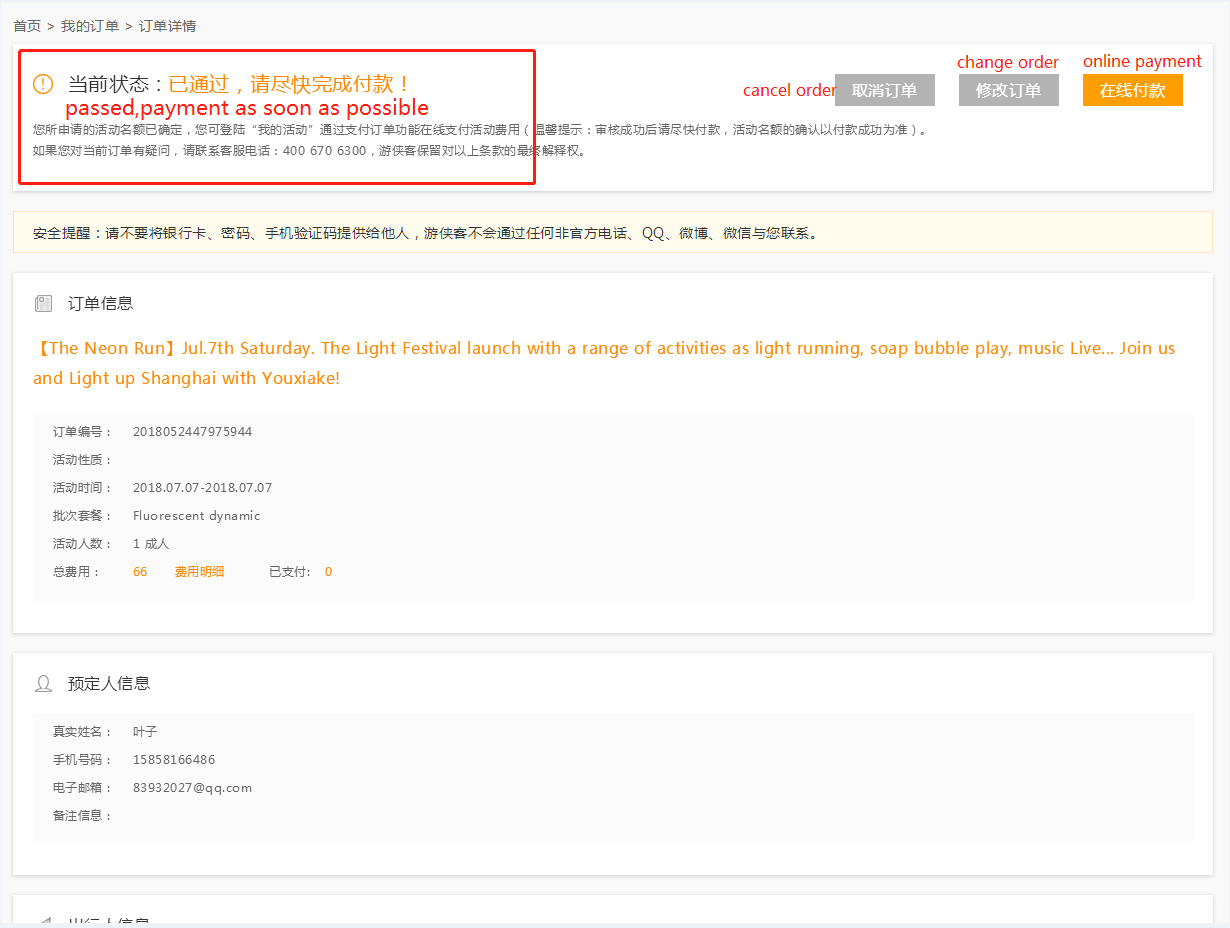1230x928 pixels.
Task: Click the 订单详情 breadcrumb item
Action: 167,26
